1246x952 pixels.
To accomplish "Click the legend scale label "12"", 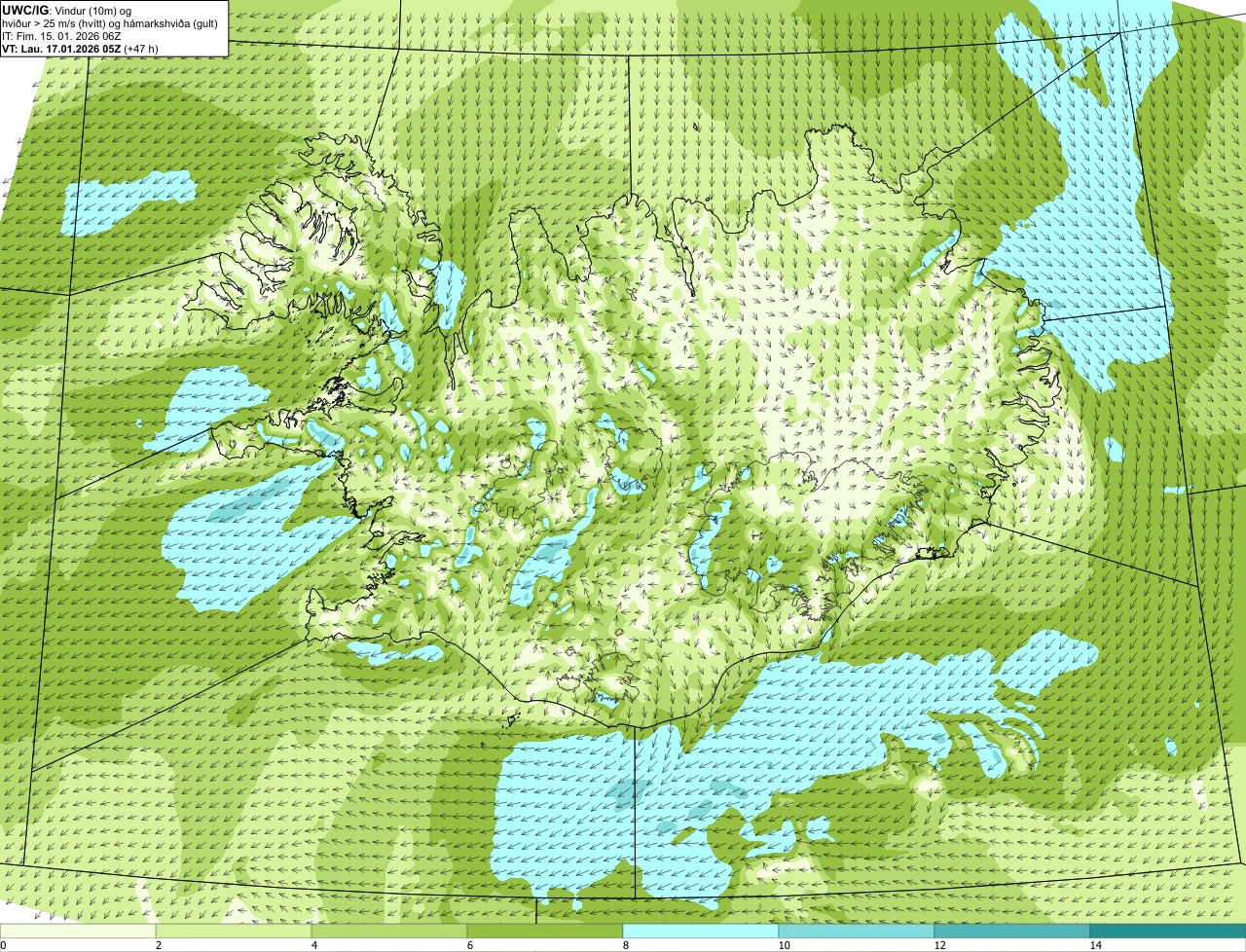I will tap(939, 945).
